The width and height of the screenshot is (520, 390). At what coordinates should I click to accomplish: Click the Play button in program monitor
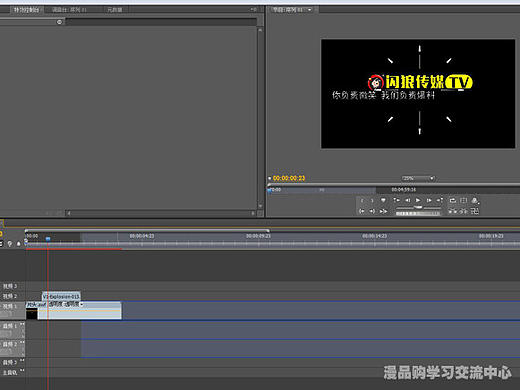tap(418, 200)
